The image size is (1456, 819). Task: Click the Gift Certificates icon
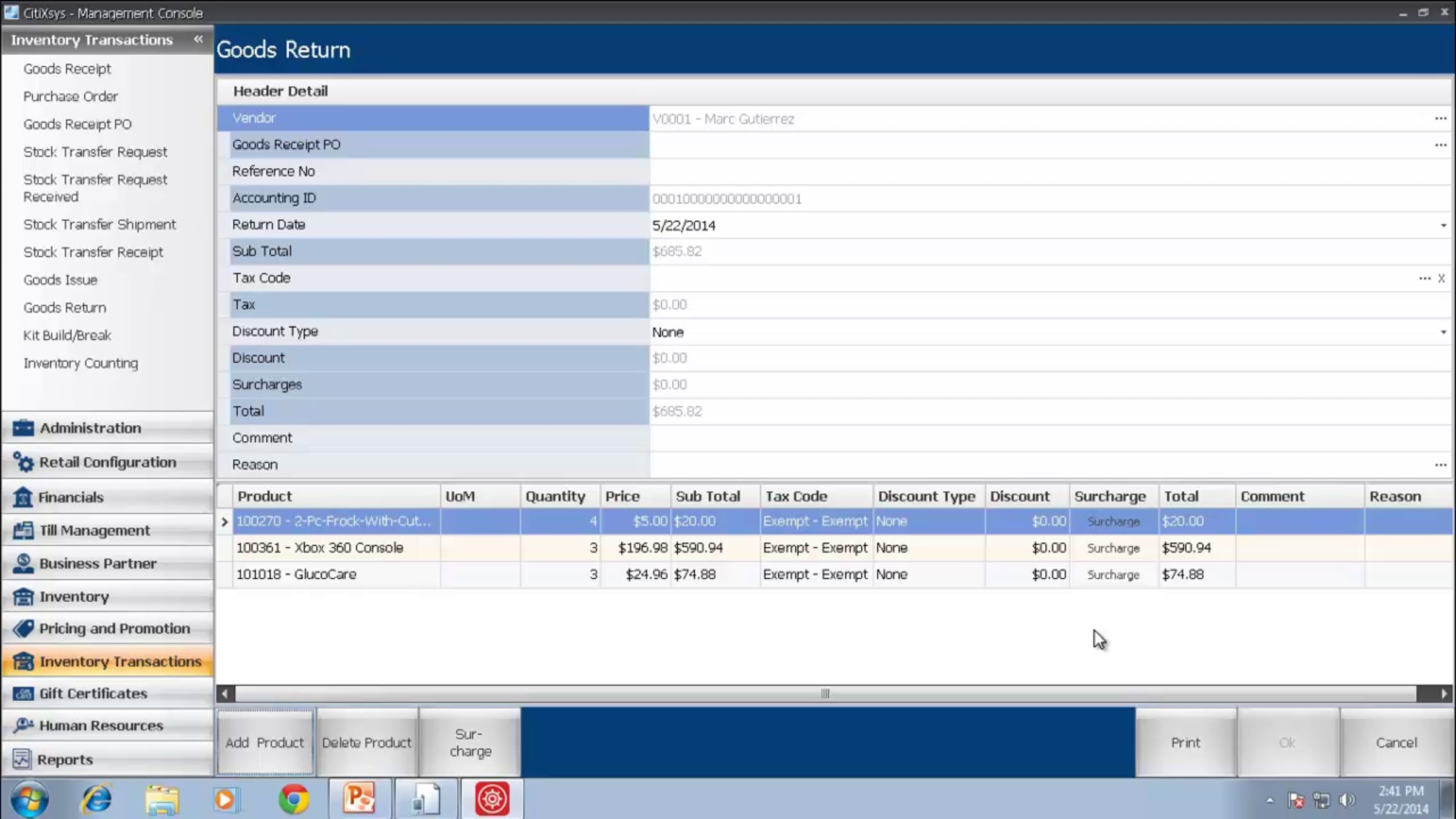tap(23, 693)
